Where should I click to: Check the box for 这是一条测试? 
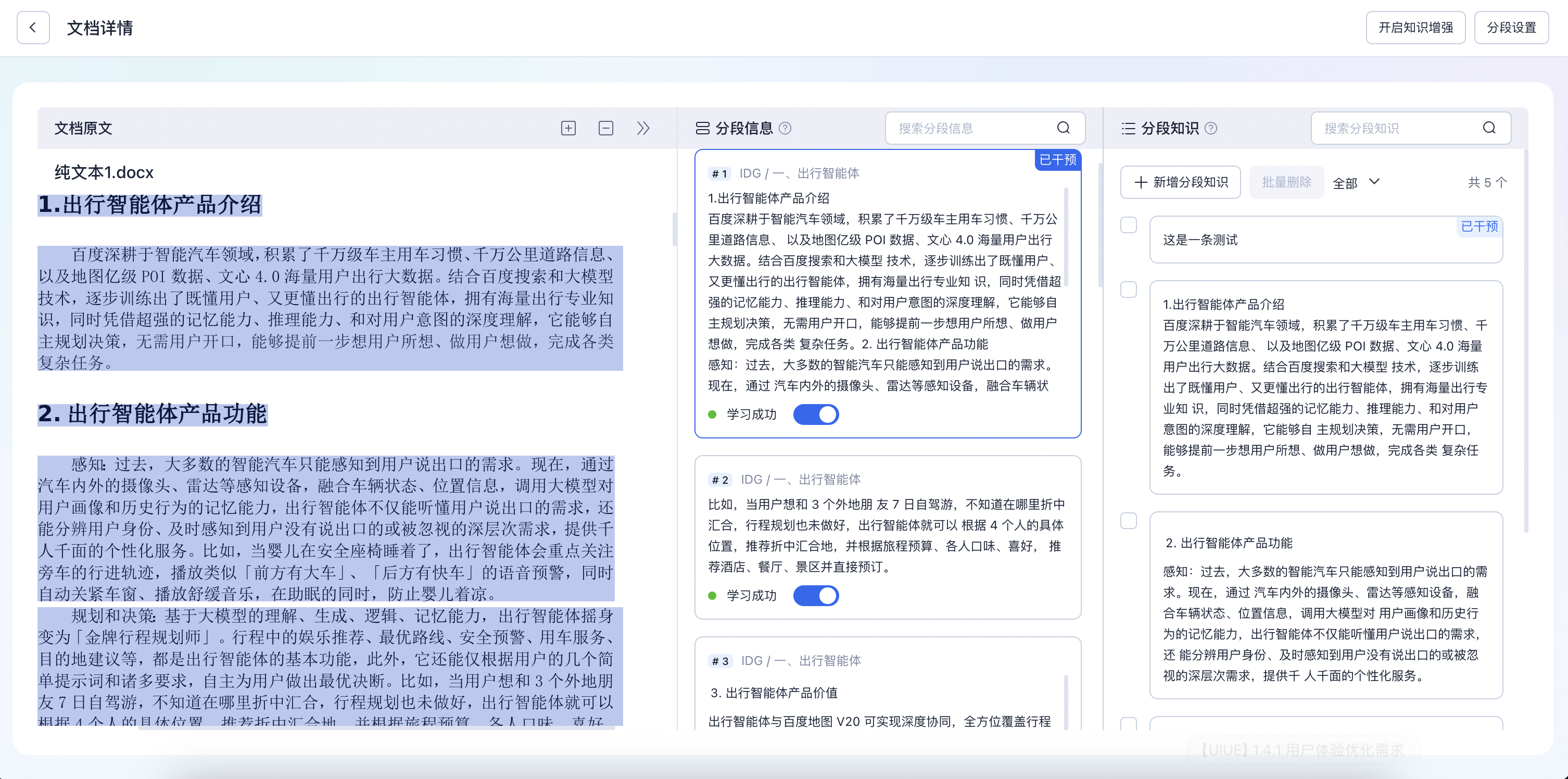tap(1129, 225)
